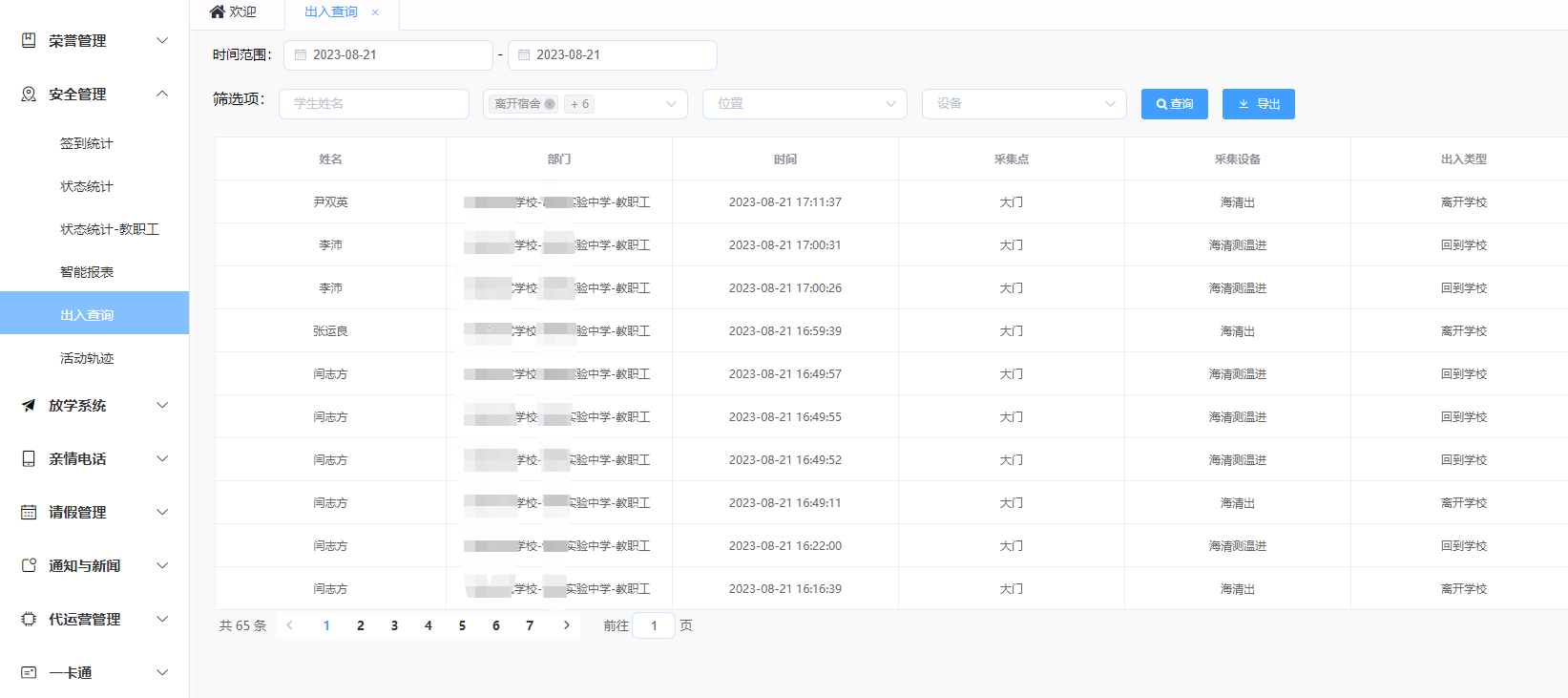The height and width of the screenshot is (698, 1568).
Task: Click the 通知与新闻 icon
Action: 29,565
